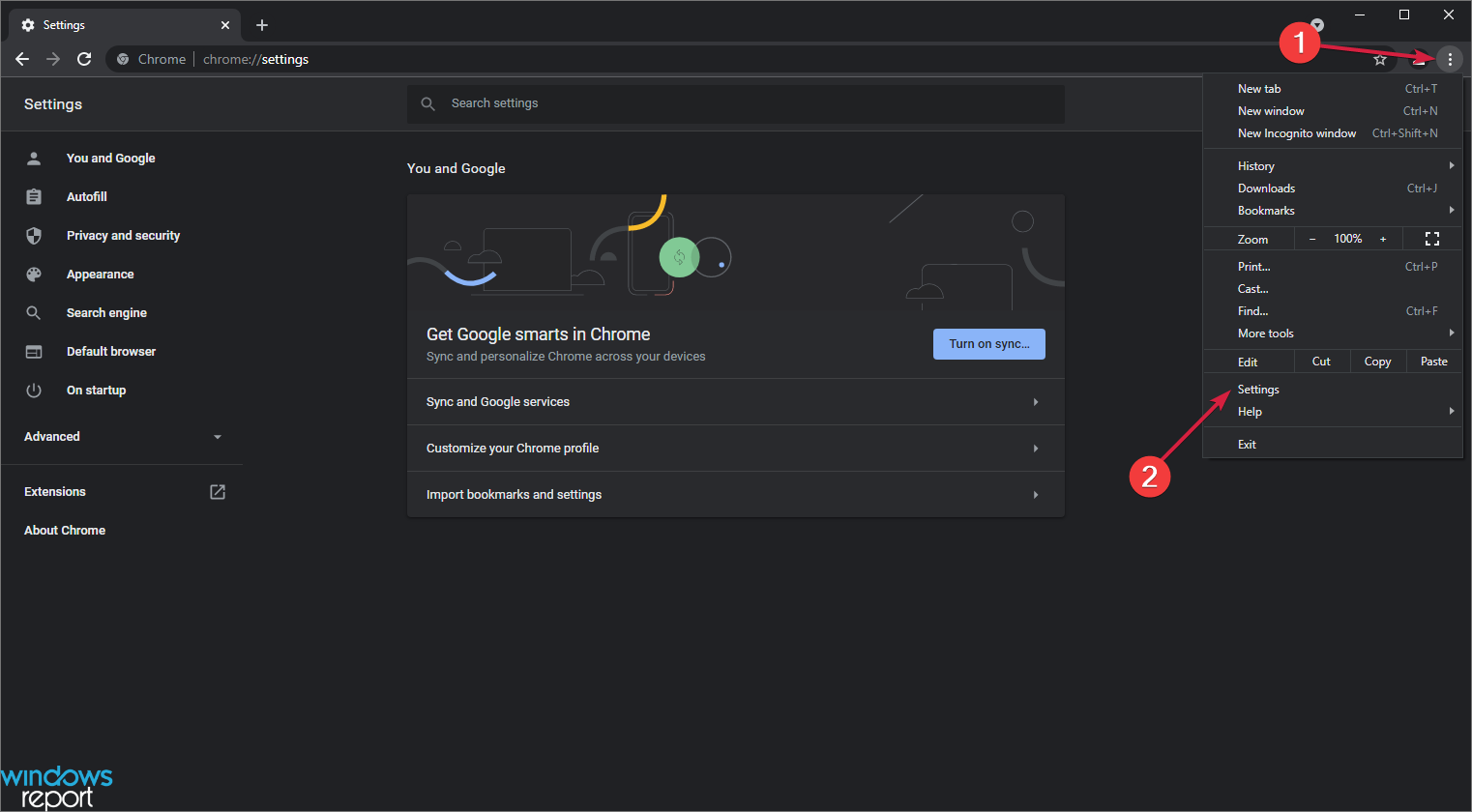
Task: Open the Help submenu
Action: [1333, 412]
